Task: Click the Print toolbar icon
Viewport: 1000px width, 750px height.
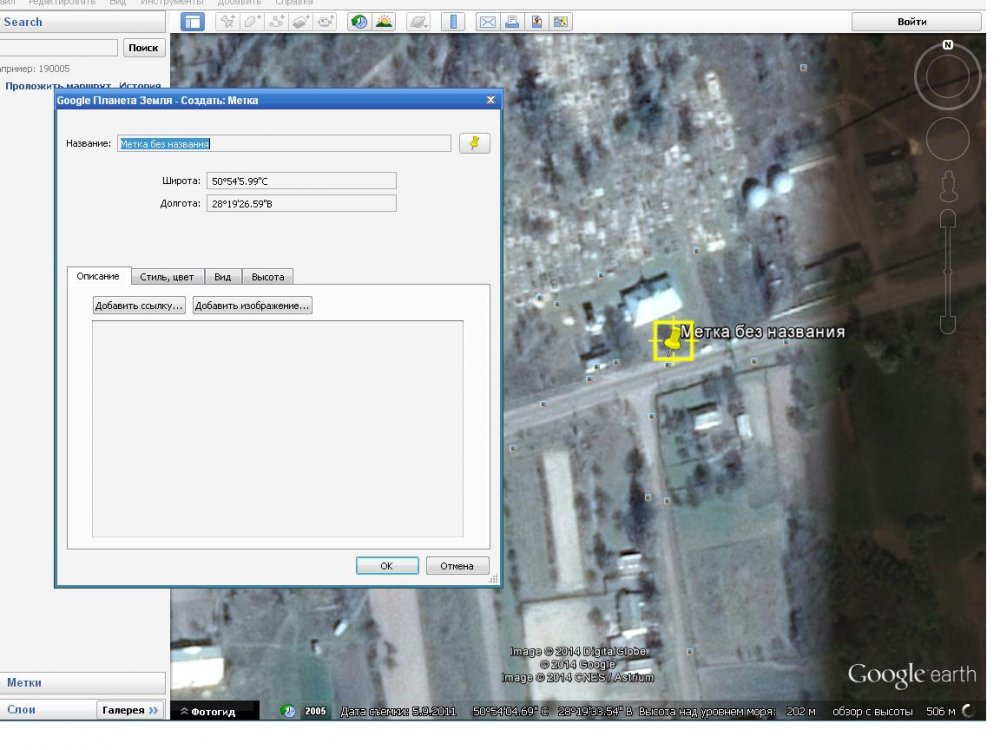Action: tap(511, 22)
